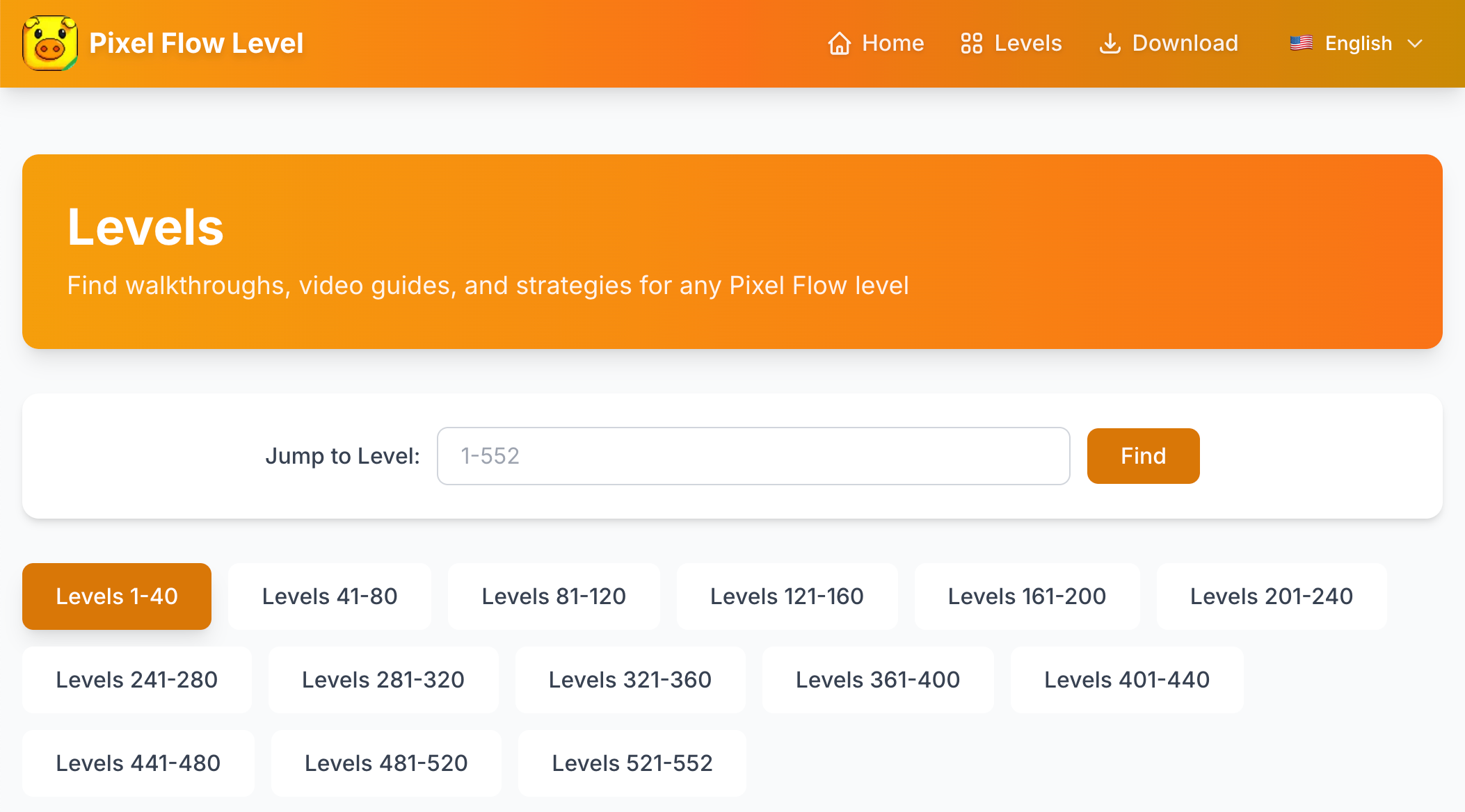Select Levels 281-320 range
Image resolution: width=1465 pixels, height=812 pixels.
tap(383, 680)
